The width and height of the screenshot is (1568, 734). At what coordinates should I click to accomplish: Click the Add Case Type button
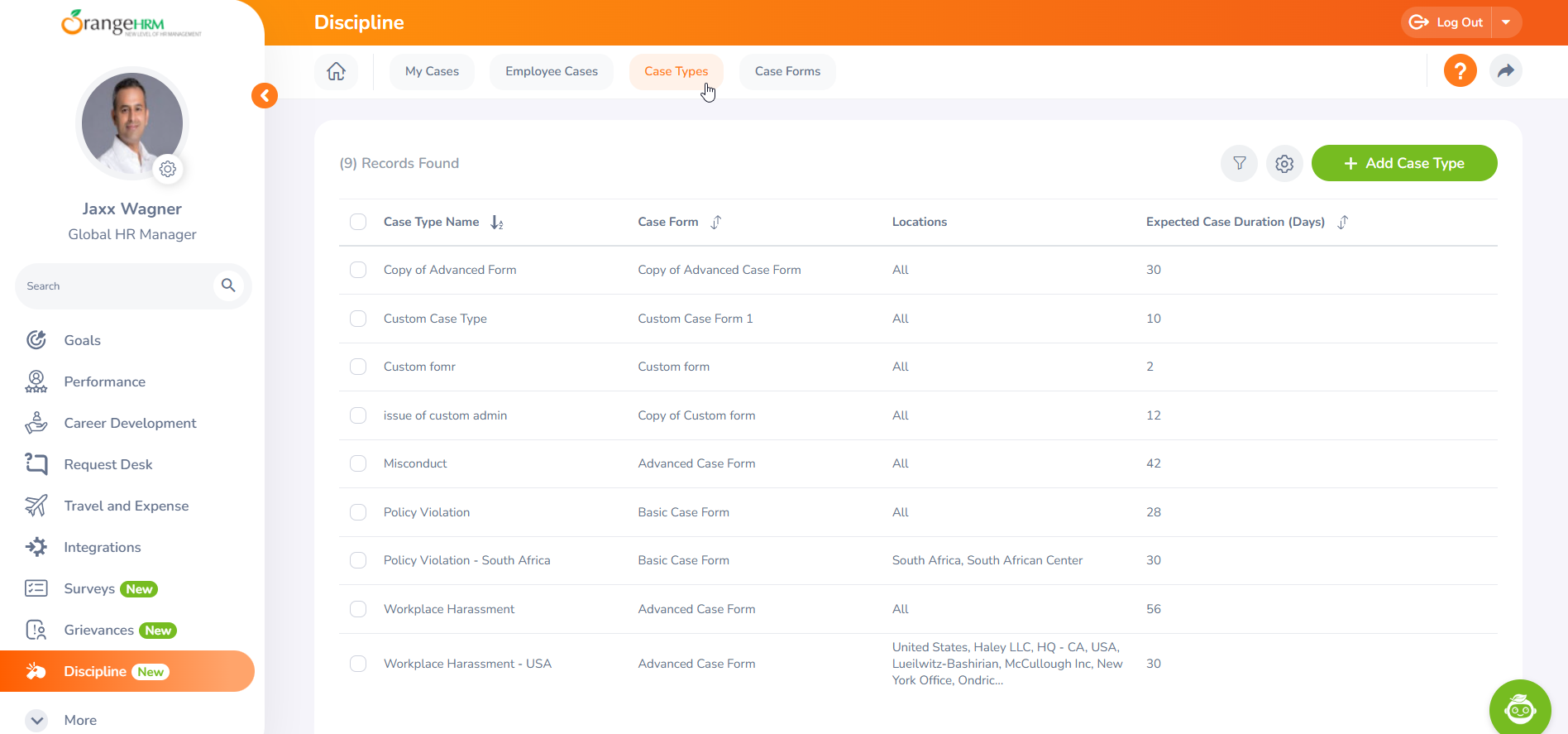point(1403,163)
